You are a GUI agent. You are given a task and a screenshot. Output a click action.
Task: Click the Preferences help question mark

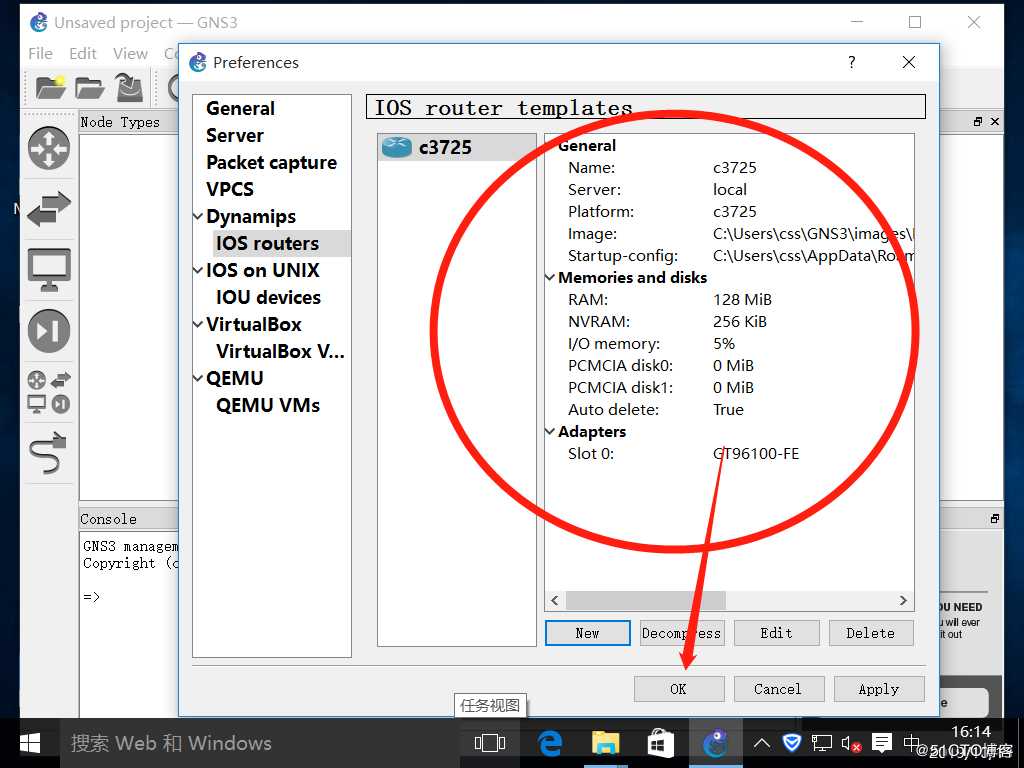[x=852, y=62]
